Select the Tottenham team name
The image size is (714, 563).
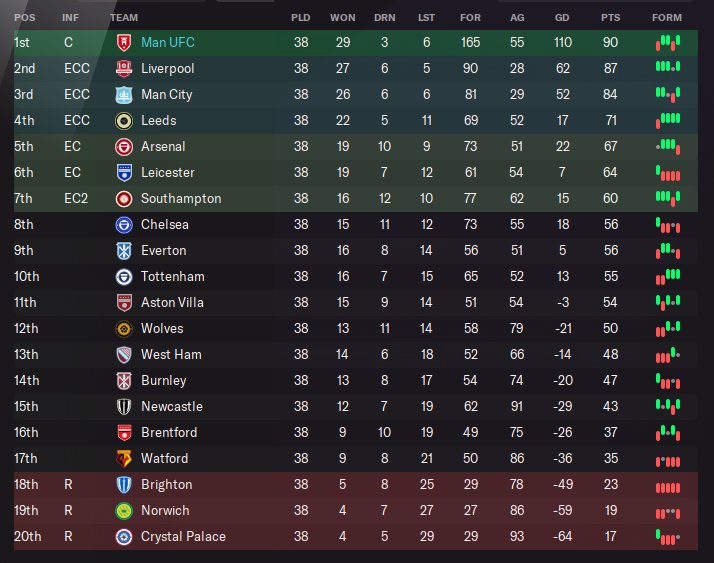click(172, 276)
